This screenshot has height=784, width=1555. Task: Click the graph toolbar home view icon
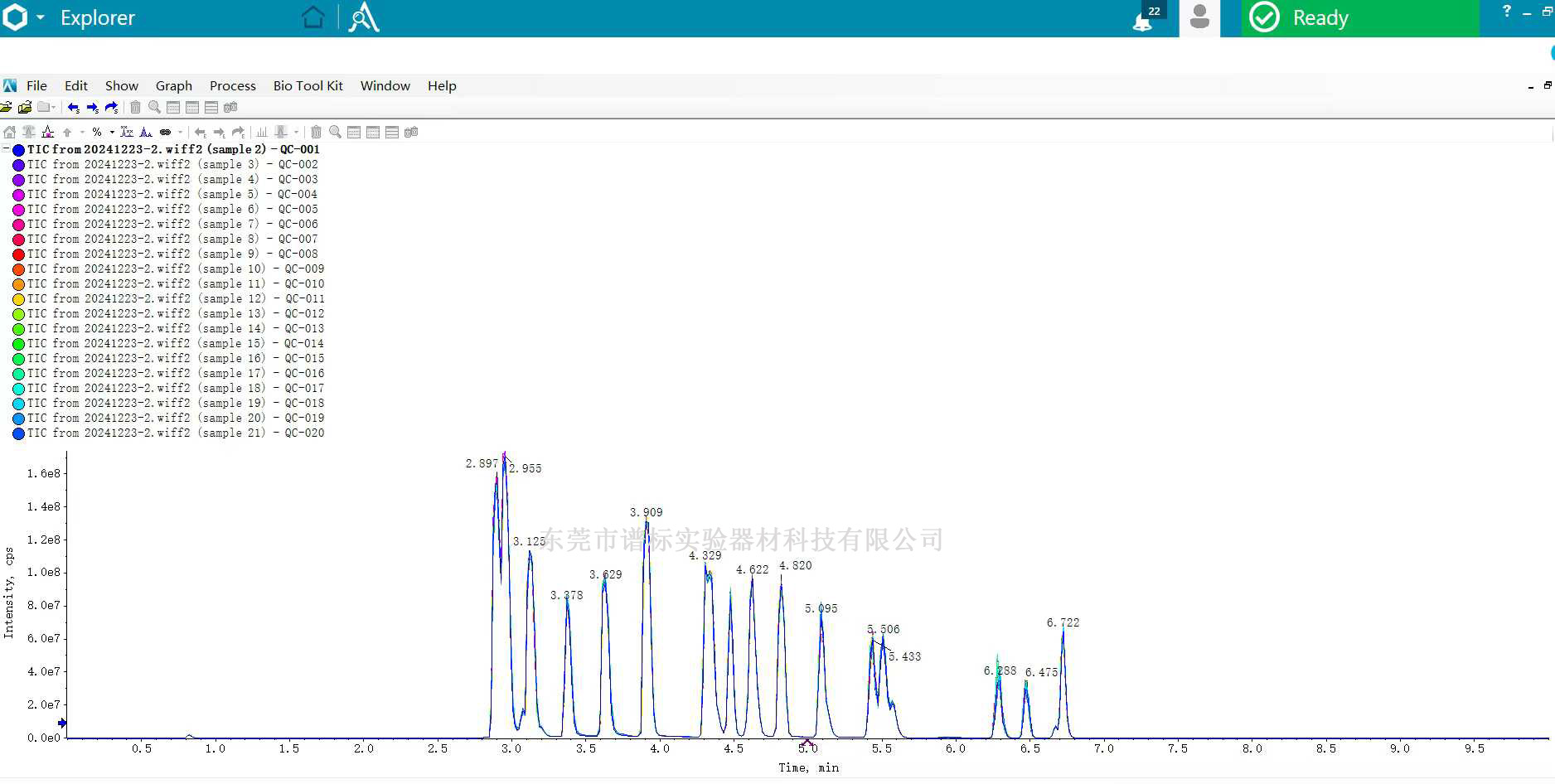(x=10, y=133)
